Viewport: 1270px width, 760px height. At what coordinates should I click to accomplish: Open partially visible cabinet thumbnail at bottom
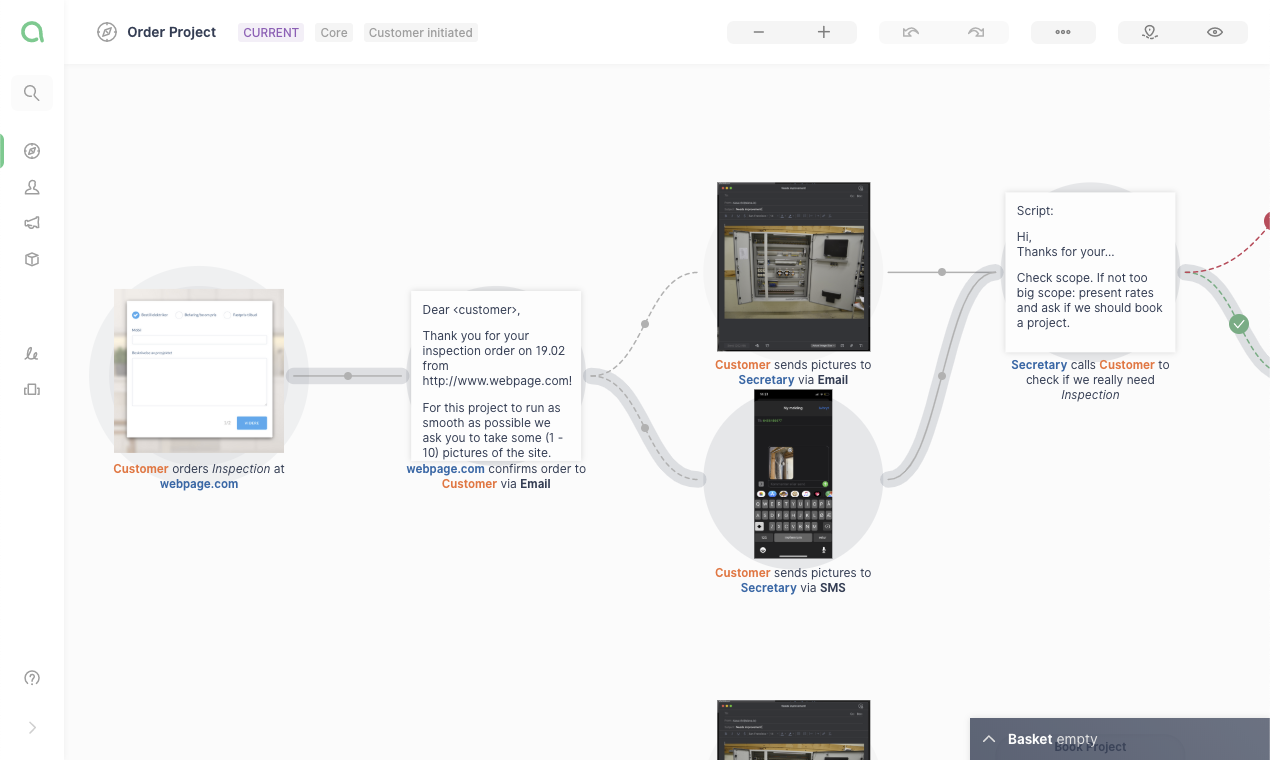point(794,730)
